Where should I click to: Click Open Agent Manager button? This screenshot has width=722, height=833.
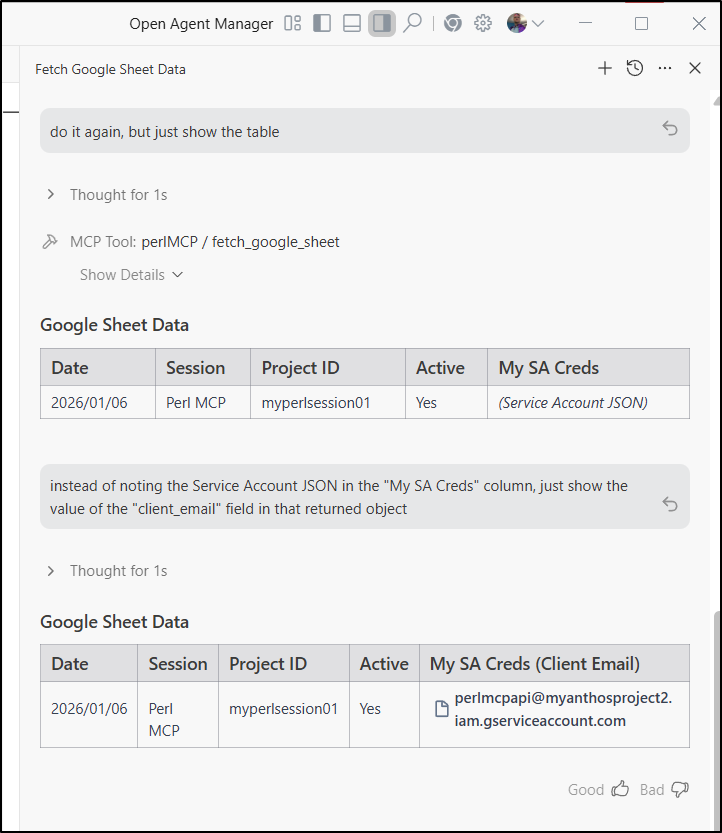point(201,24)
